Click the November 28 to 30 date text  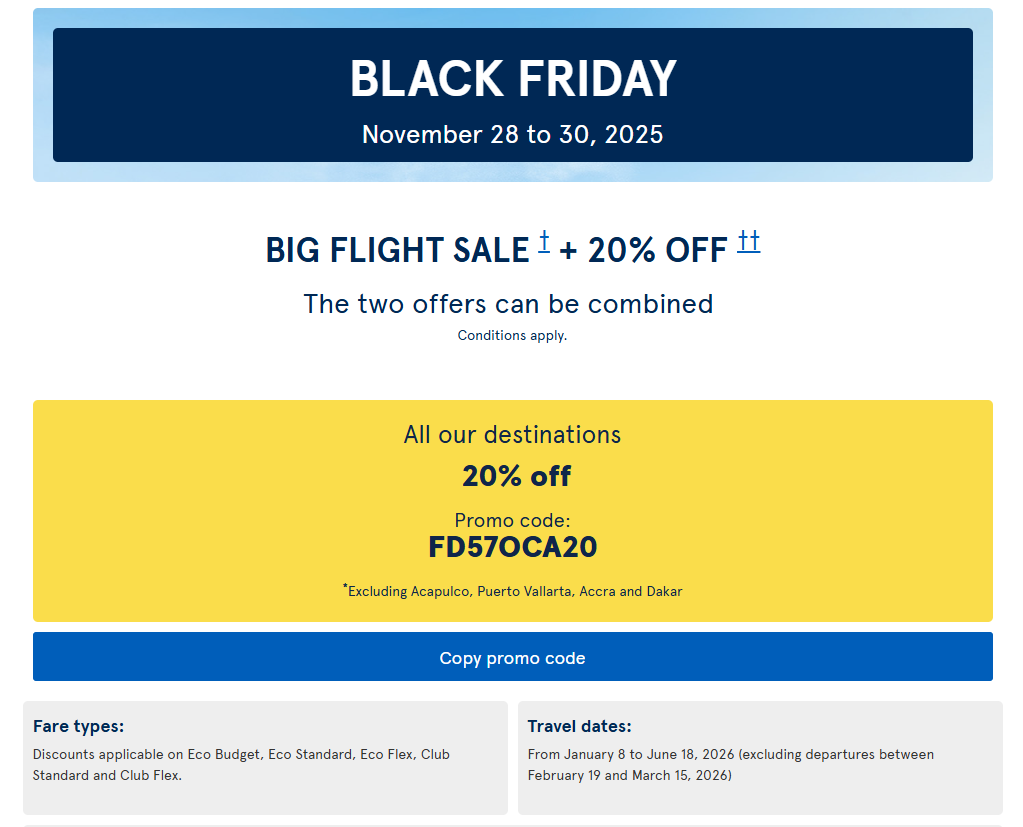pyautogui.click(x=512, y=134)
